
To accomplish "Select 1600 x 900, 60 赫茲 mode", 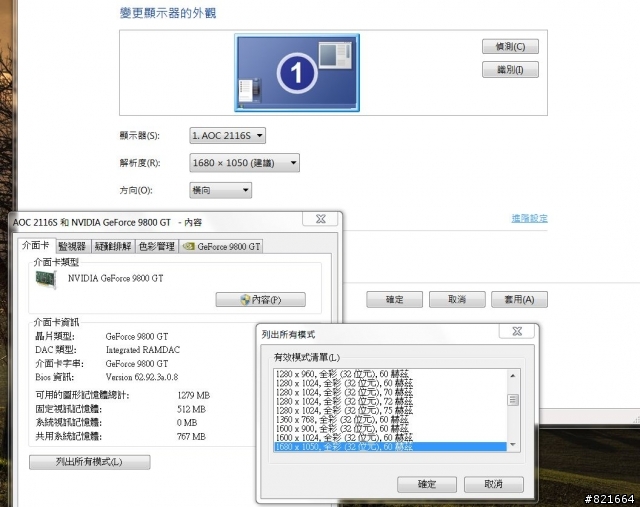I will 390,428.
